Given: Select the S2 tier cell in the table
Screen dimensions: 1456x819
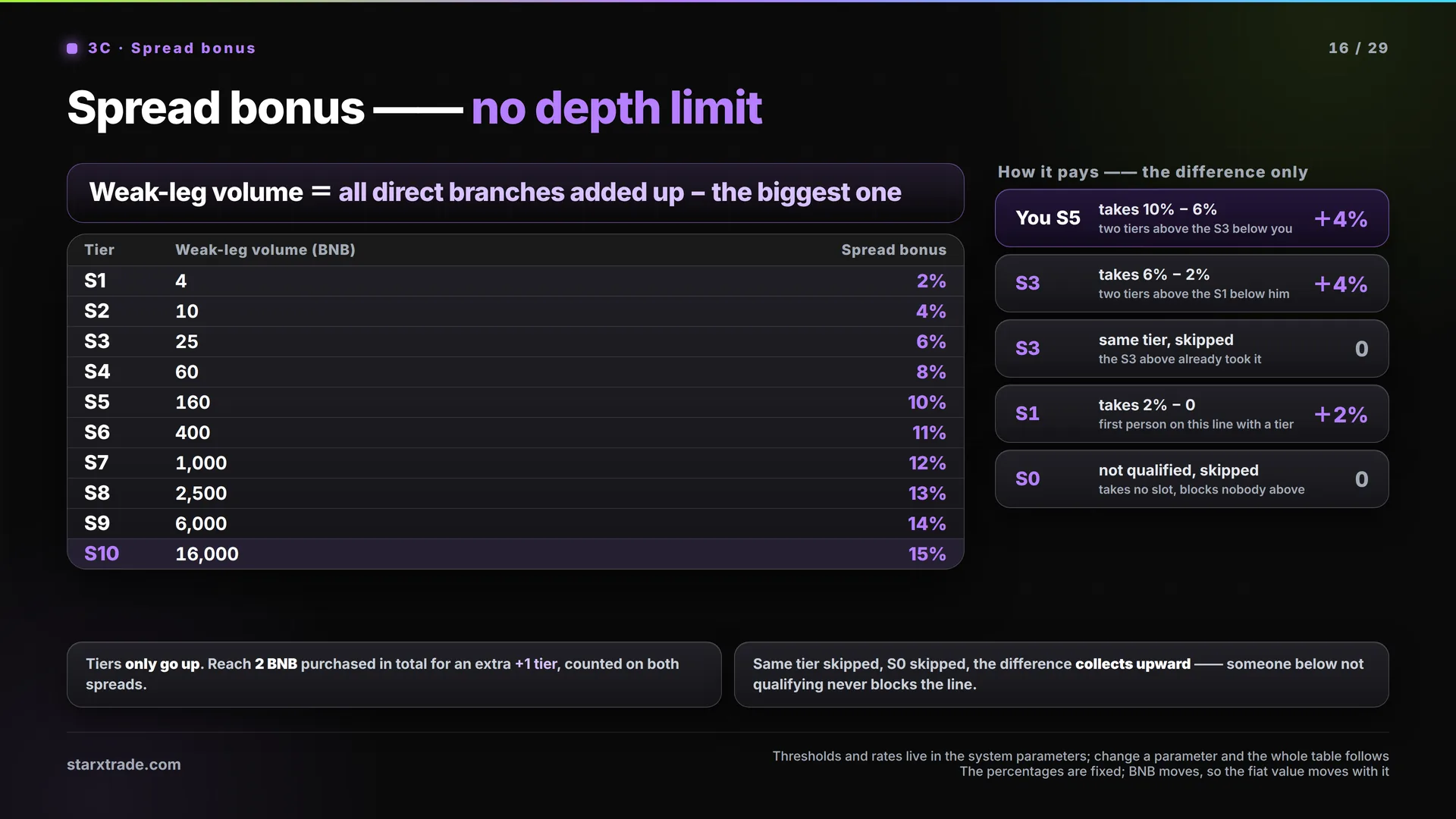Looking at the screenshot, I should coord(97,311).
